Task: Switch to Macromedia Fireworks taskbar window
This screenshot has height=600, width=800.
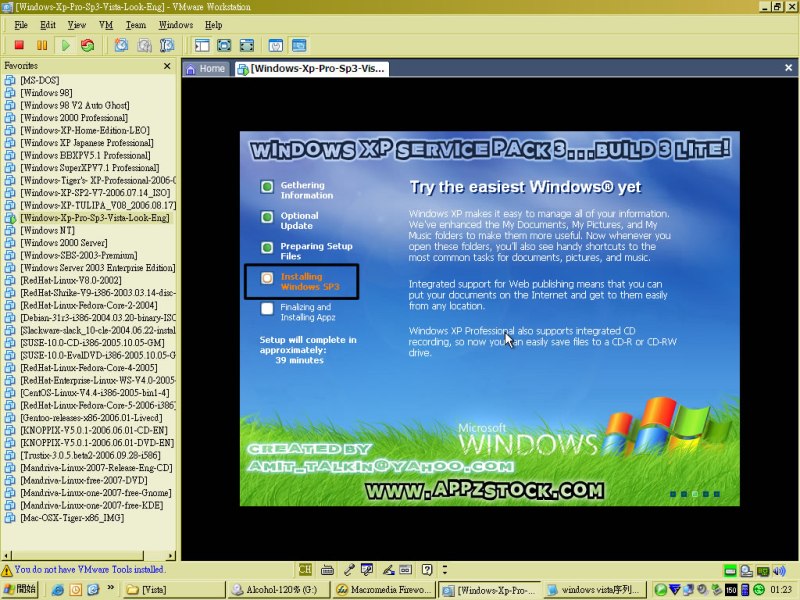Action: pyautogui.click(x=384, y=590)
